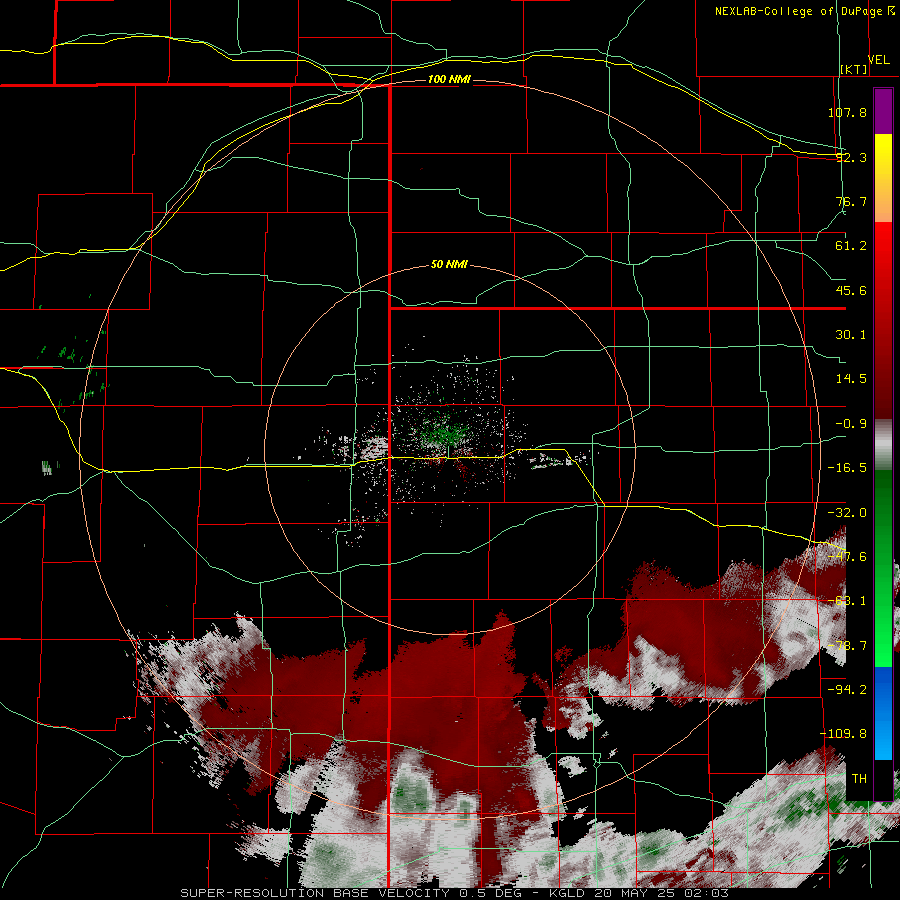Click the 92.3 velocity scale value
900x900 pixels.
click(851, 157)
